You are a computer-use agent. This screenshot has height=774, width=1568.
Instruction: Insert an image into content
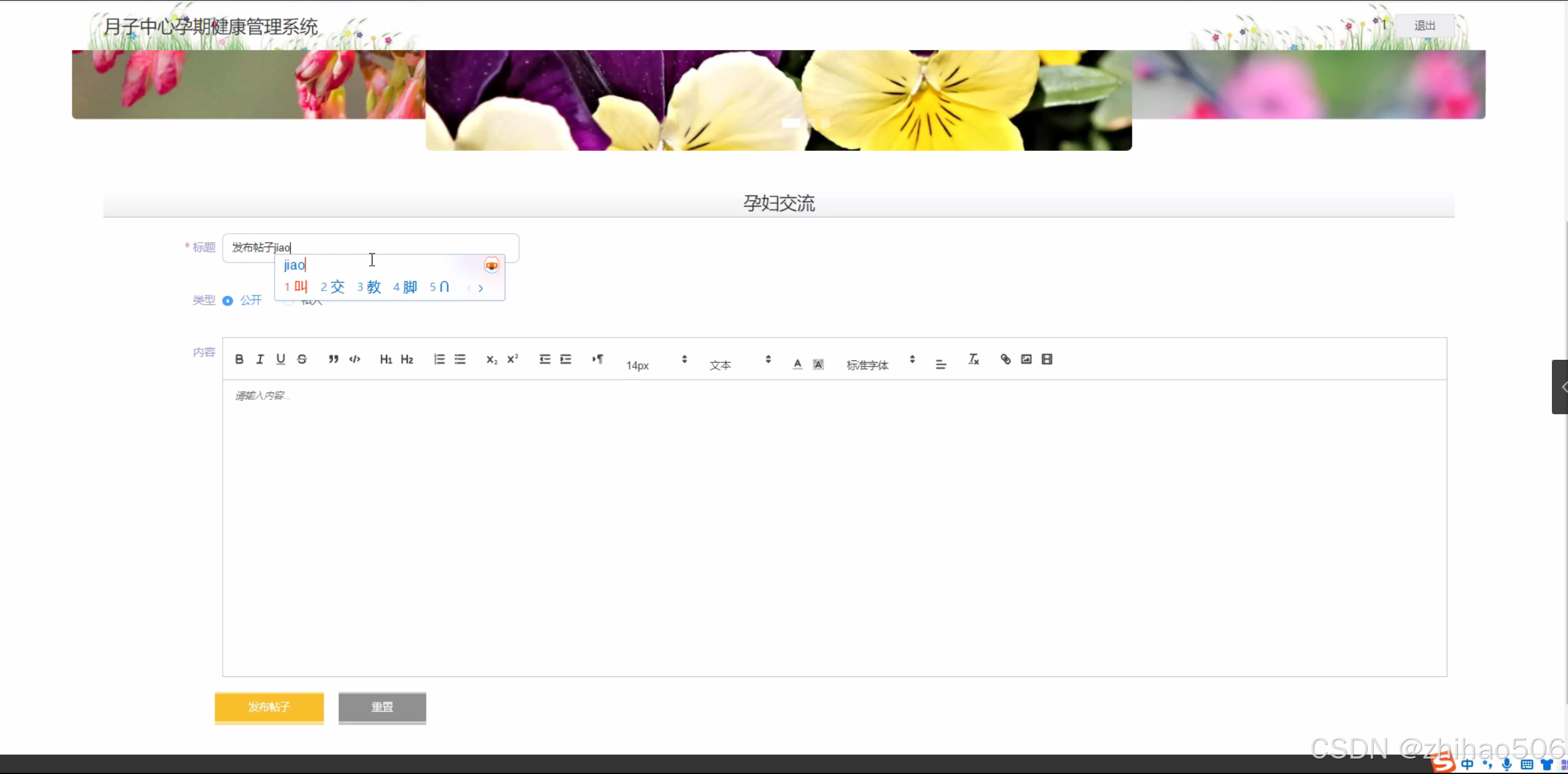click(x=1026, y=359)
